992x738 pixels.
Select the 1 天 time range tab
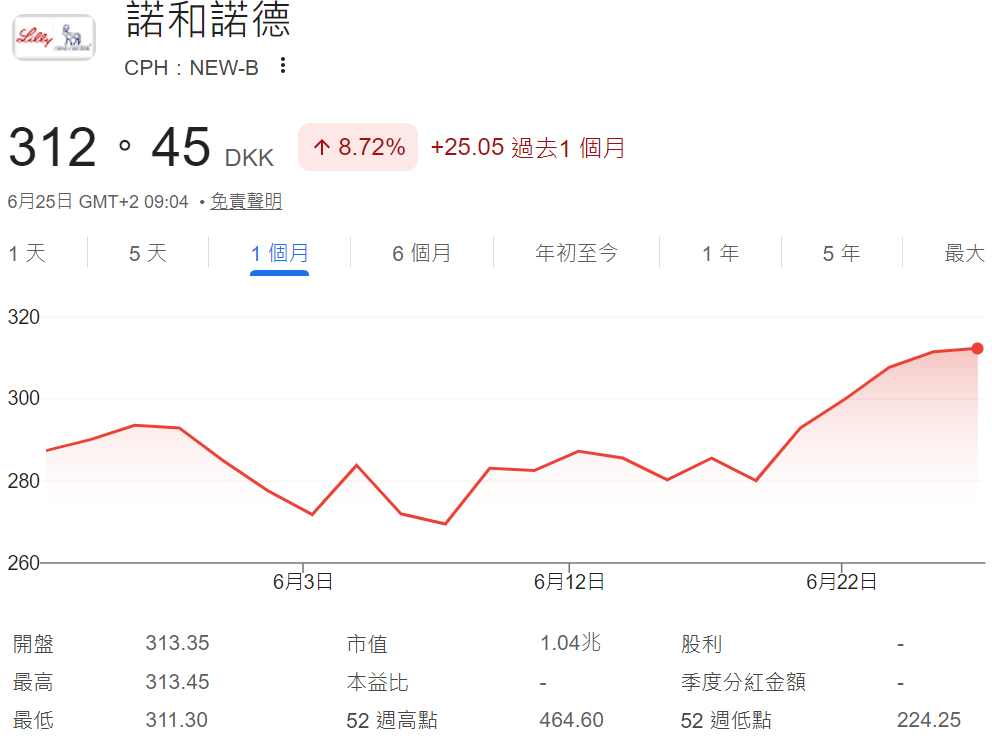(x=27, y=253)
